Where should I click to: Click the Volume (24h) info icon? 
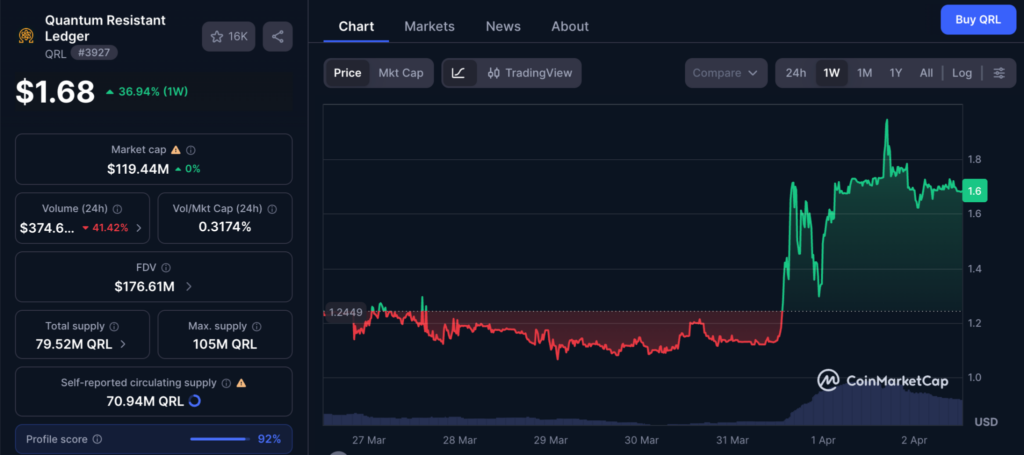coord(117,209)
